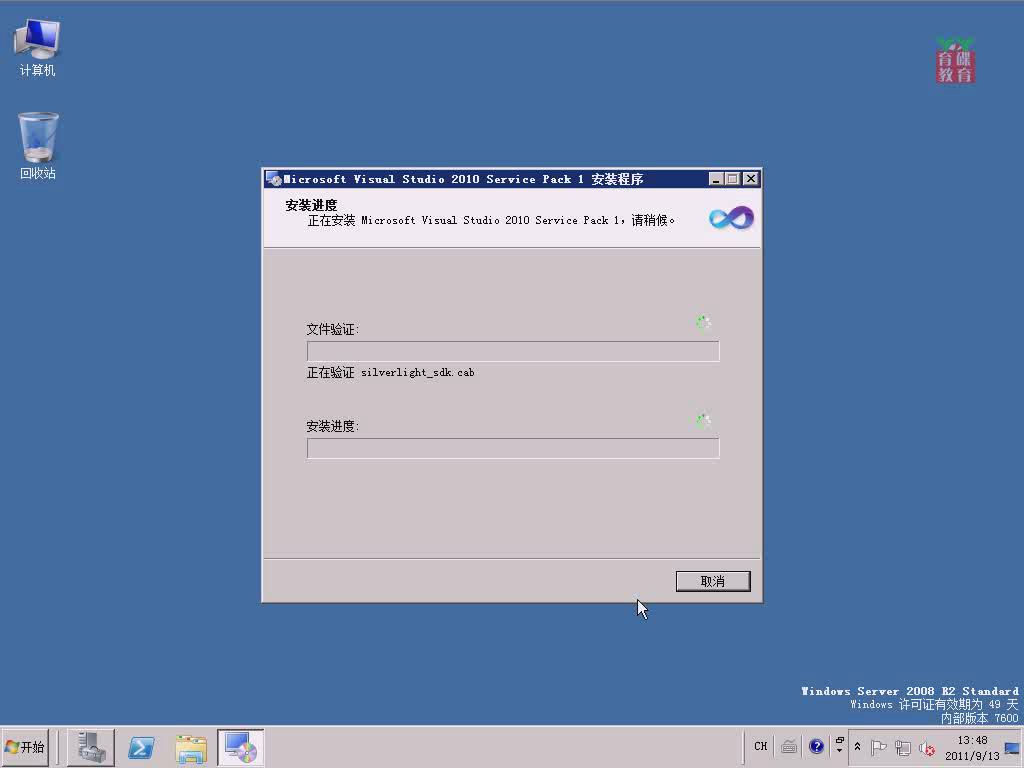Open Windows Explorer folder icon on taskbar

(191, 748)
